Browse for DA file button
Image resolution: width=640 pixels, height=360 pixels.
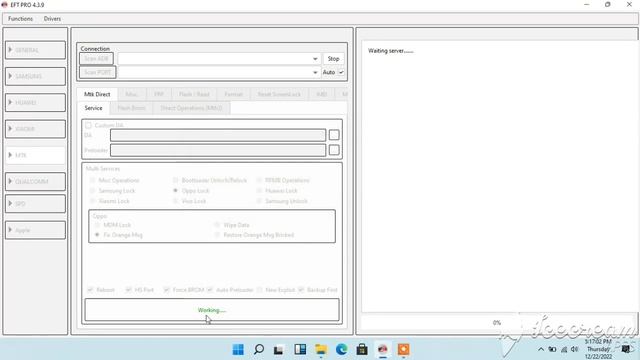pyautogui.click(x=334, y=135)
